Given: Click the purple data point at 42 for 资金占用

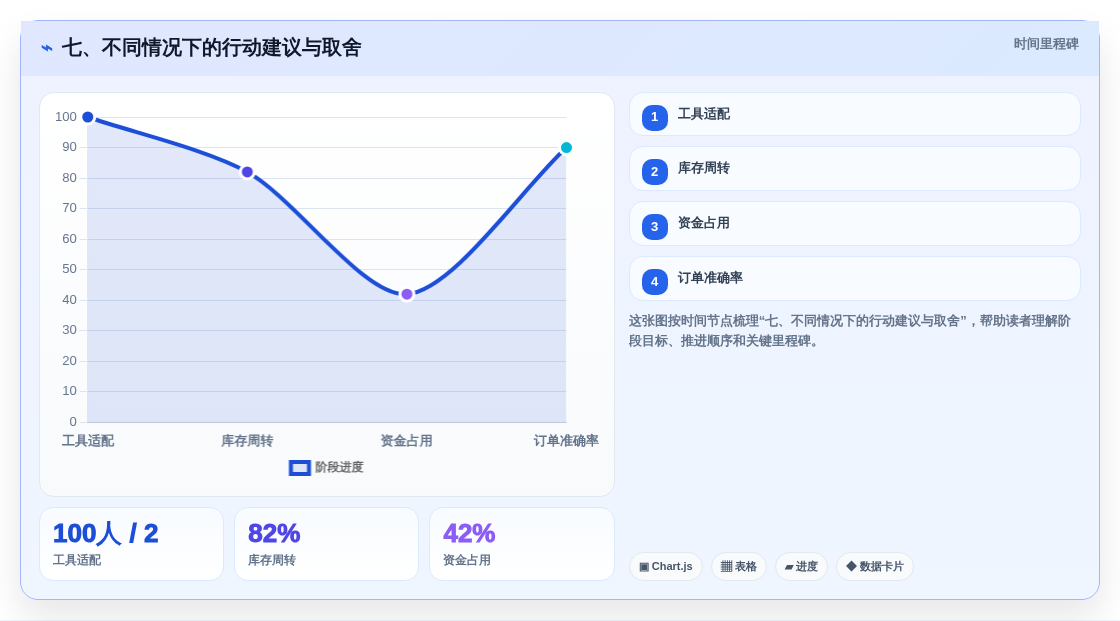Looking at the screenshot, I should pos(406,294).
